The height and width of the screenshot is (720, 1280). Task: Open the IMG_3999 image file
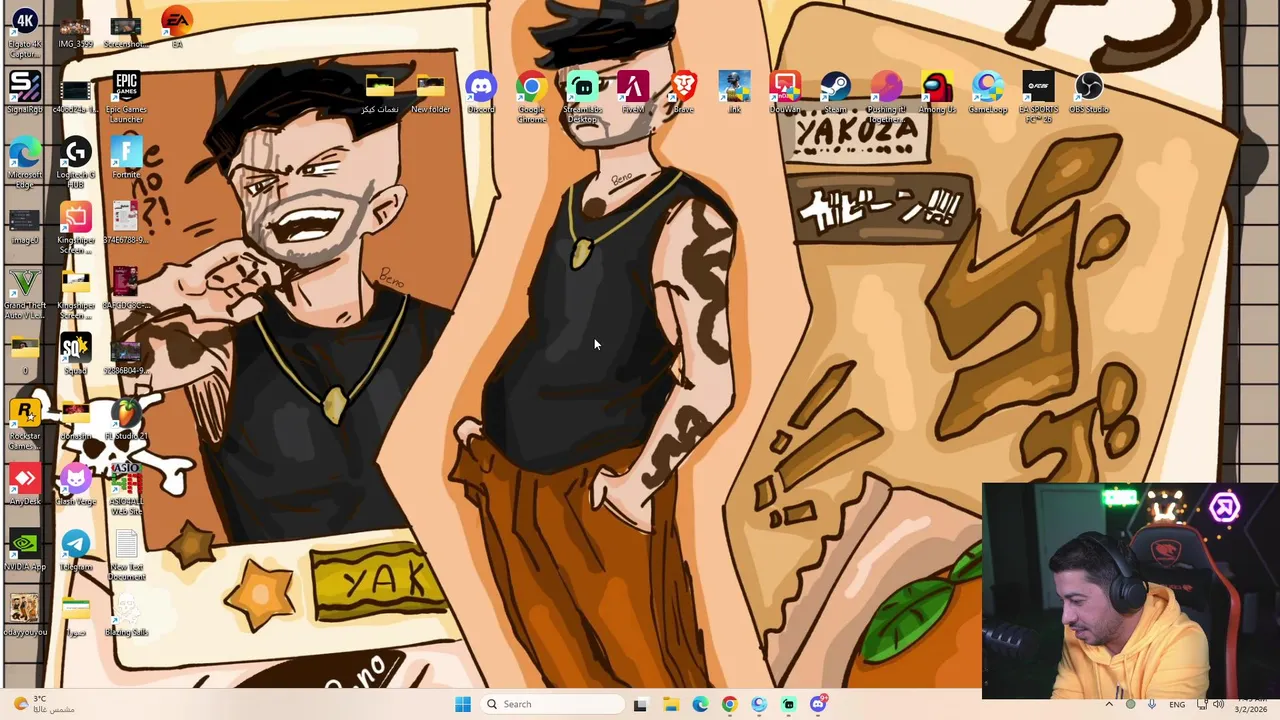[x=75, y=30]
